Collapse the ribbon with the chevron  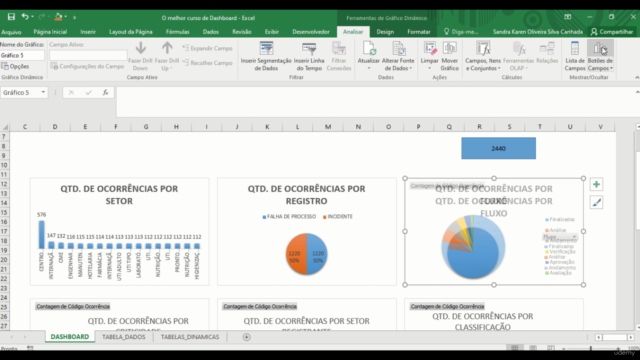tap(637, 78)
